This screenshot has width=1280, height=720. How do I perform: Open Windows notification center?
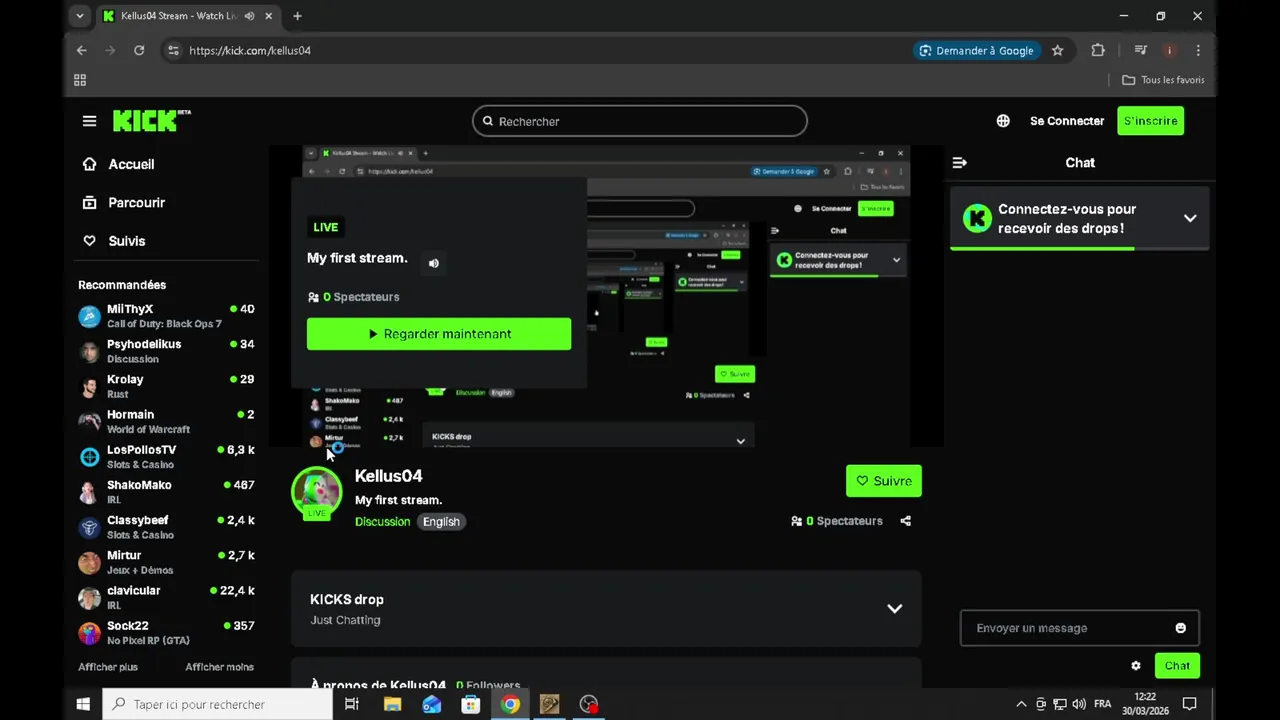tap(1189, 704)
